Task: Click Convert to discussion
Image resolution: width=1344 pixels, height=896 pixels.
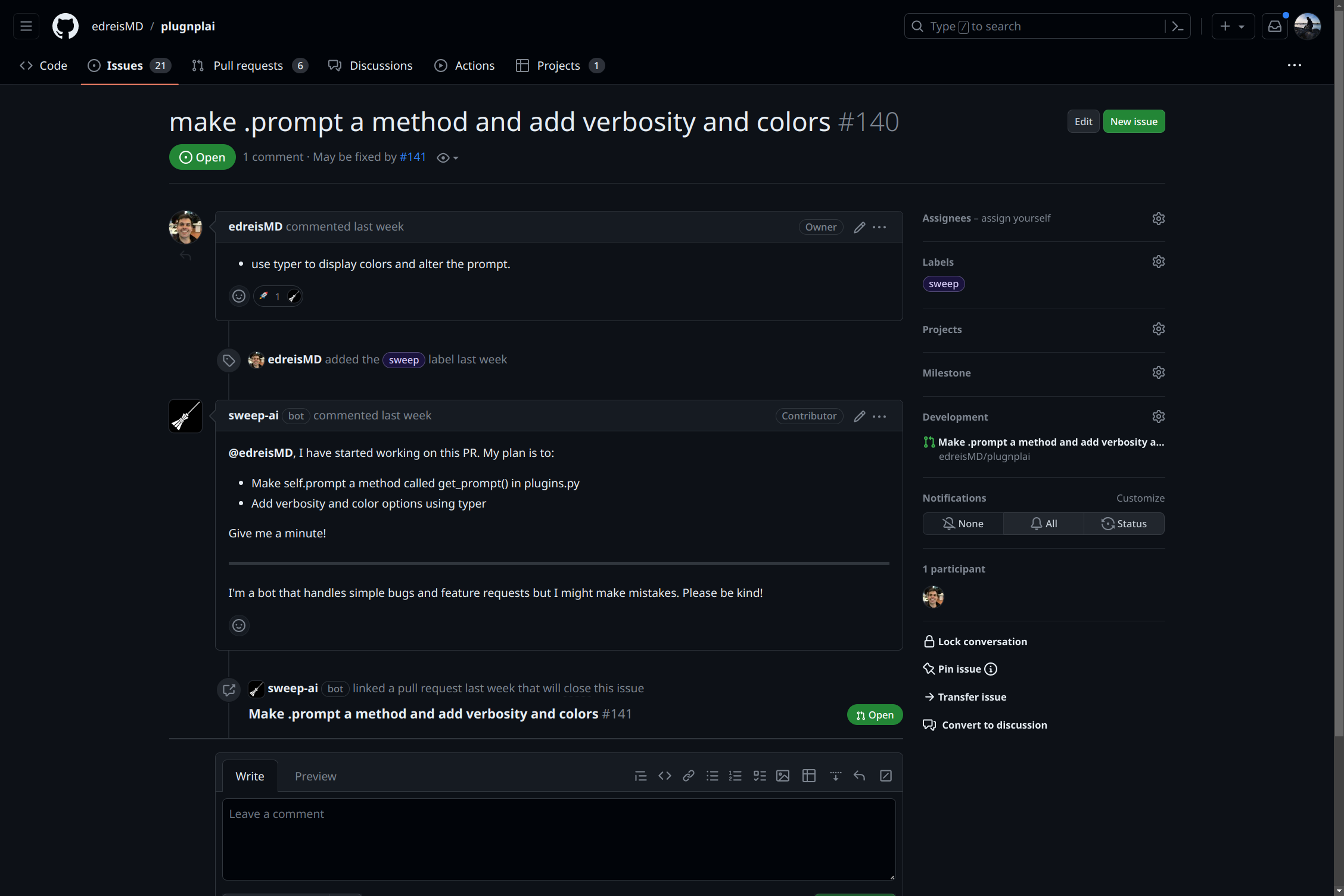Action: point(985,725)
